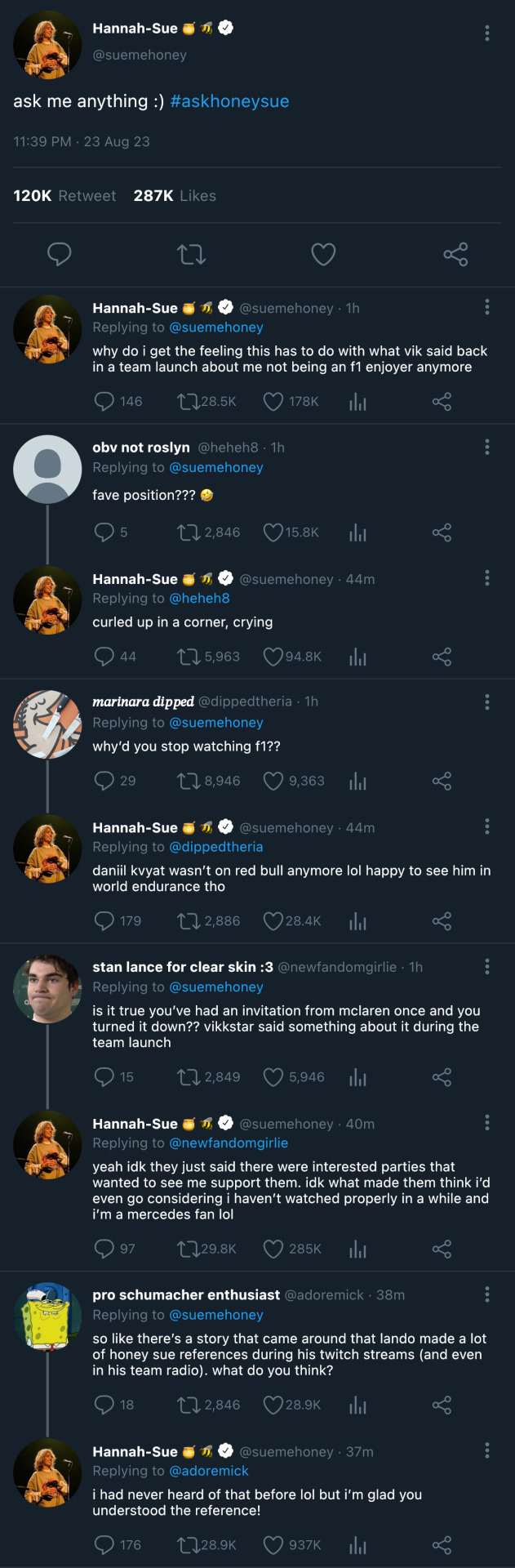This screenshot has width=515, height=1568.
Task: Share the main tweet by Hannah-Sue
Action: [x=455, y=254]
